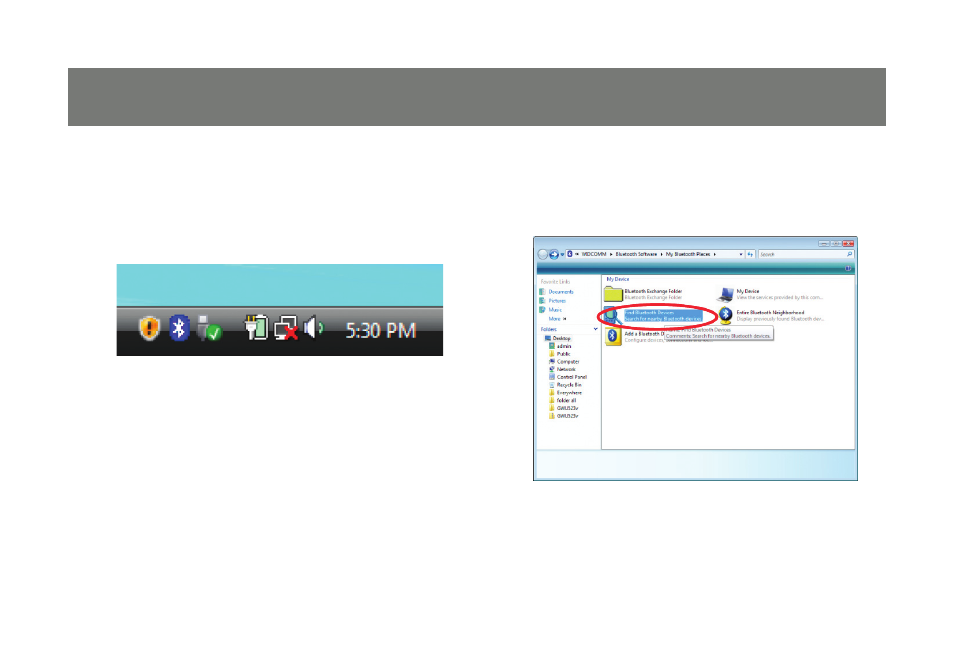Image resolution: width=954 pixels, height=664 pixels.
Task: Click the 5:30 PM taskbar clock
Action: 381,330
